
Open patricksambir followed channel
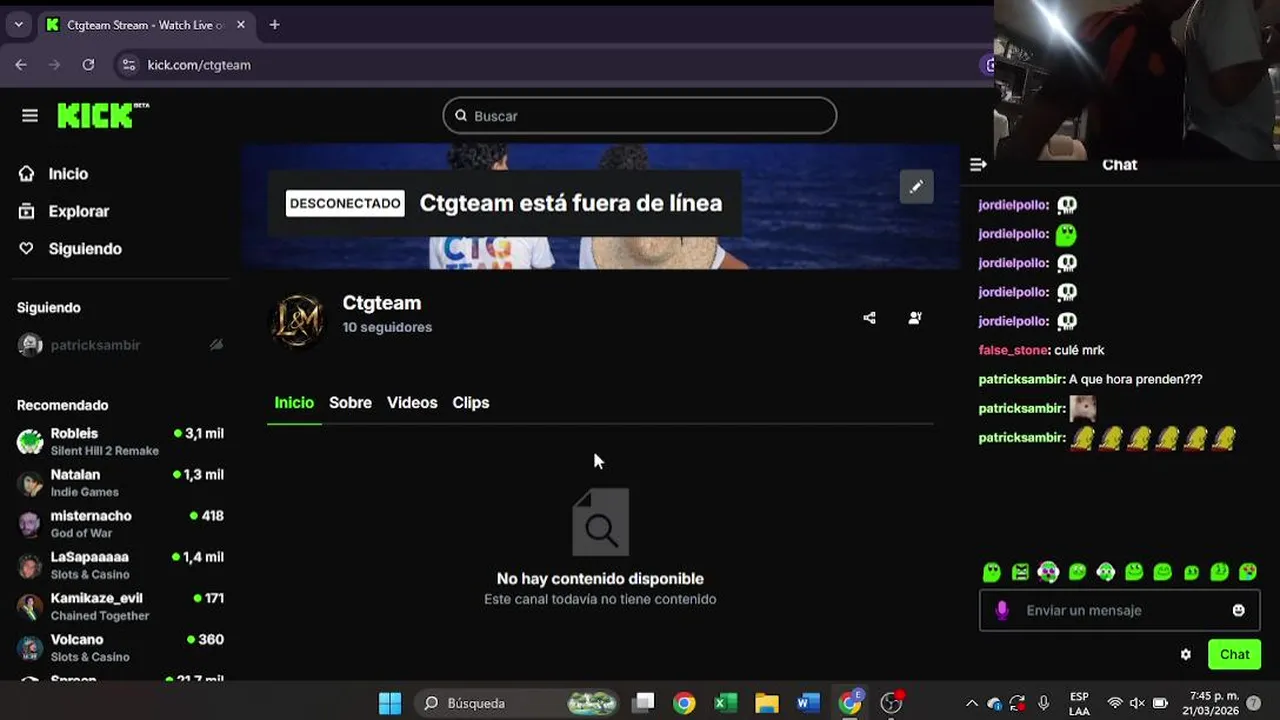point(120,345)
